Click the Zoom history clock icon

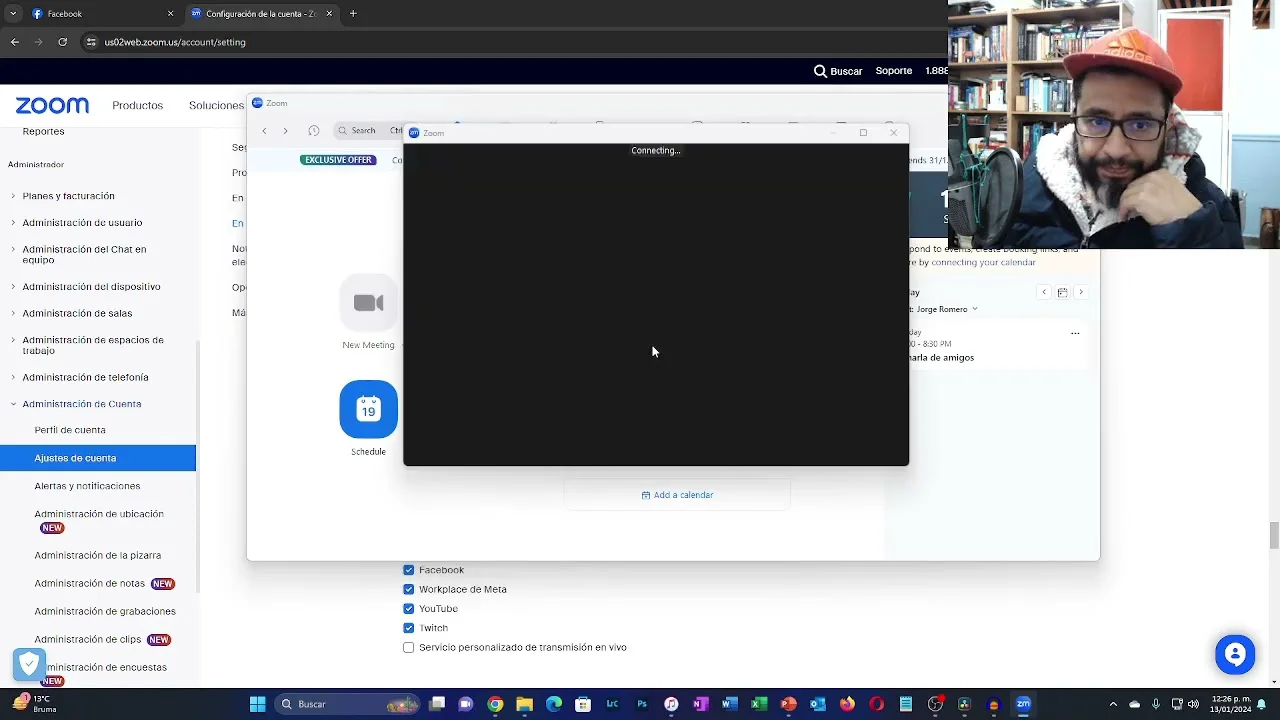[314, 131]
